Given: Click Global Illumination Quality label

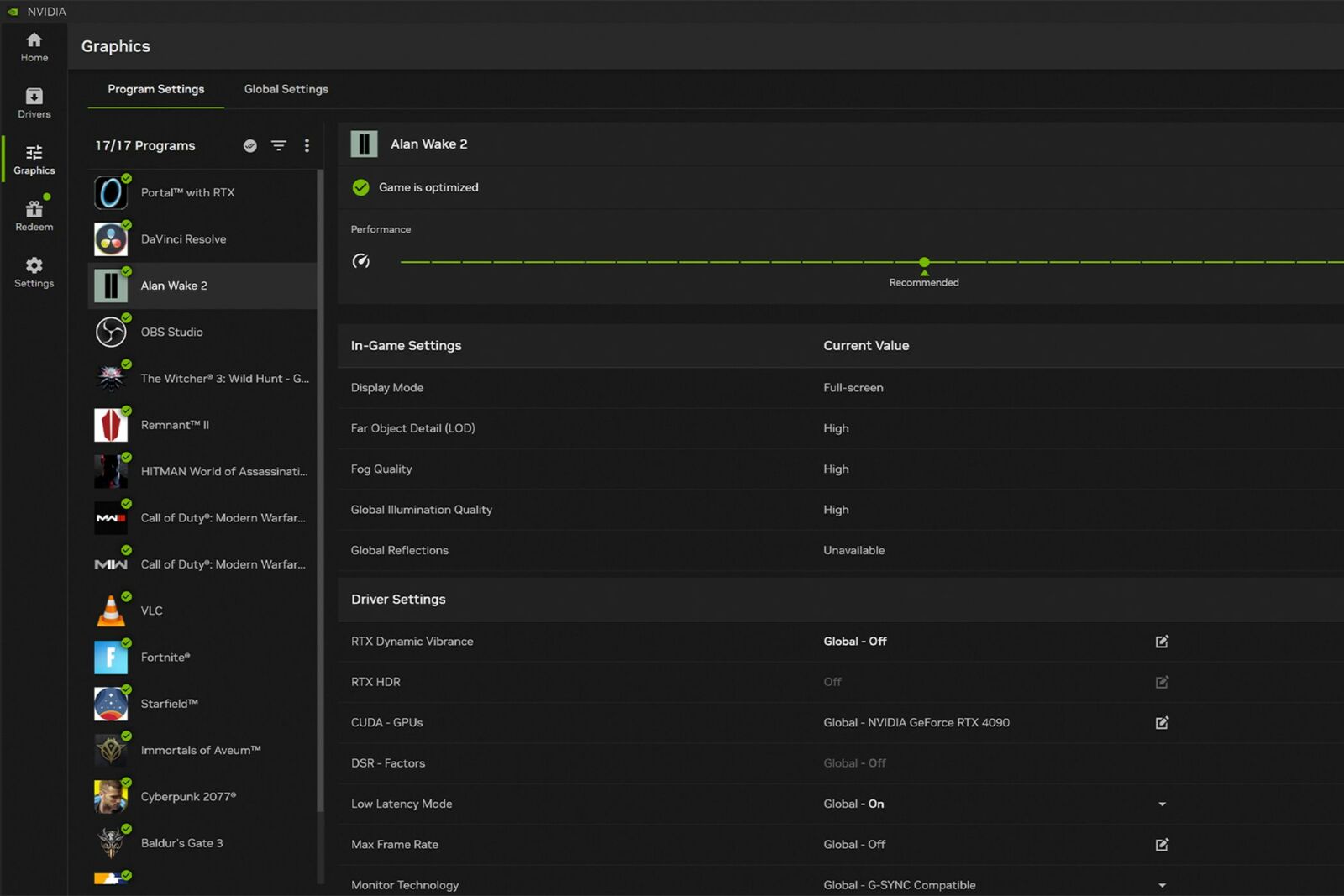Looking at the screenshot, I should [422, 510].
